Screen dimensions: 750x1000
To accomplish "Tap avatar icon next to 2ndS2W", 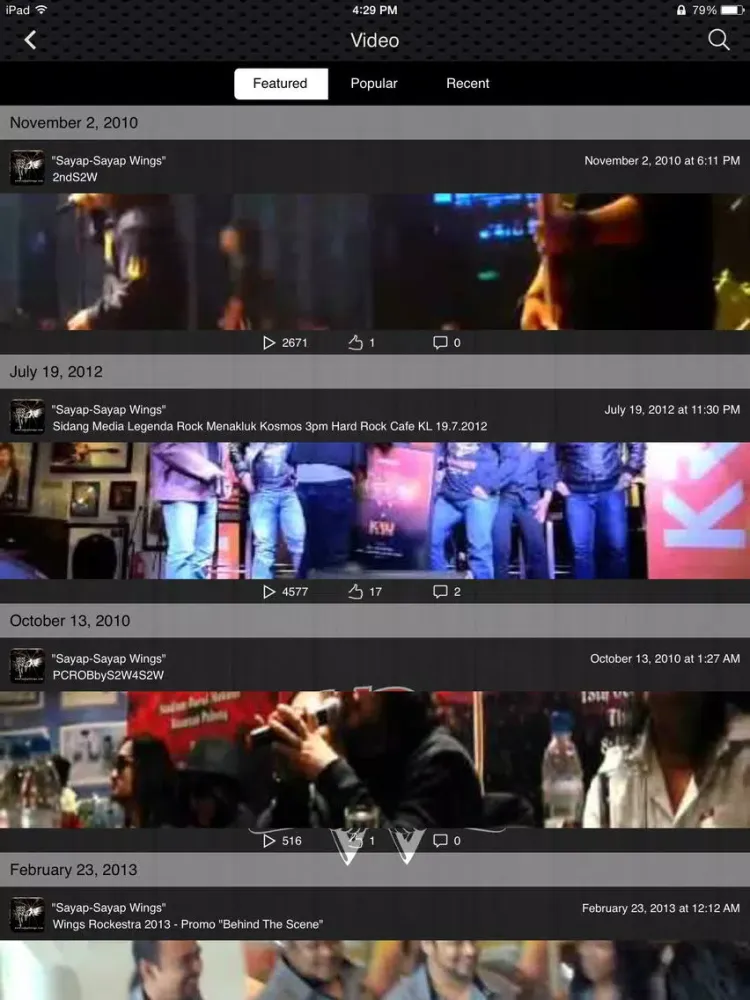I will tap(27, 168).
